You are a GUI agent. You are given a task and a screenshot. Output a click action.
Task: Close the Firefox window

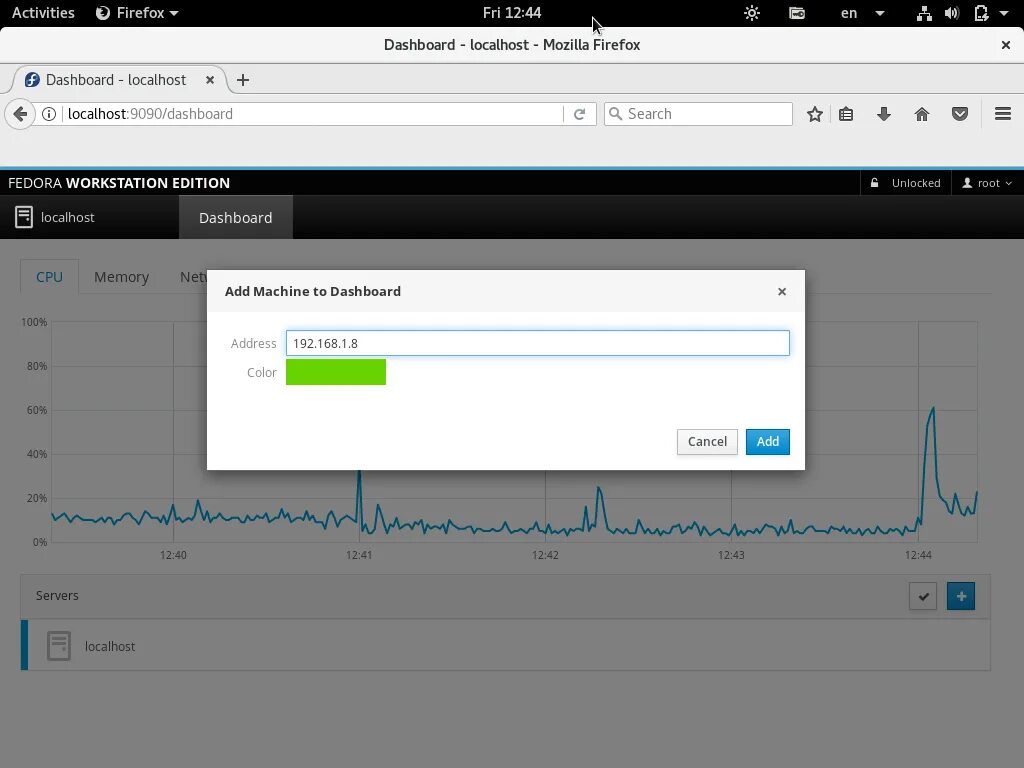pos(1006,45)
